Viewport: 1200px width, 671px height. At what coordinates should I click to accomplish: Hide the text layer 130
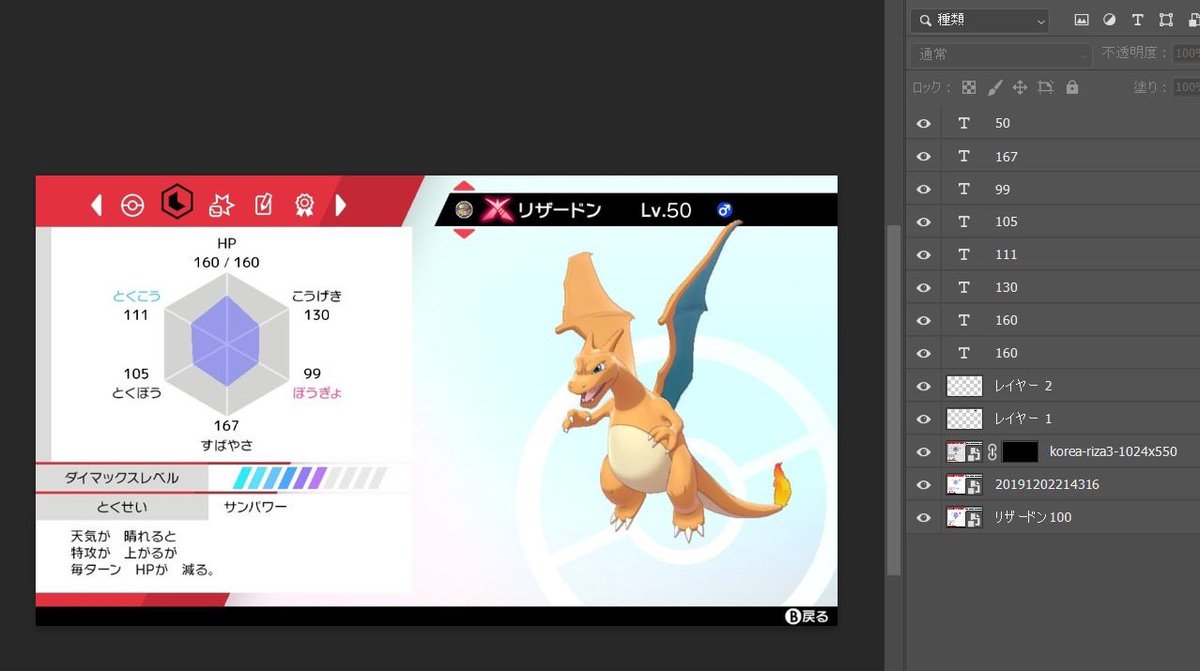pos(923,287)
